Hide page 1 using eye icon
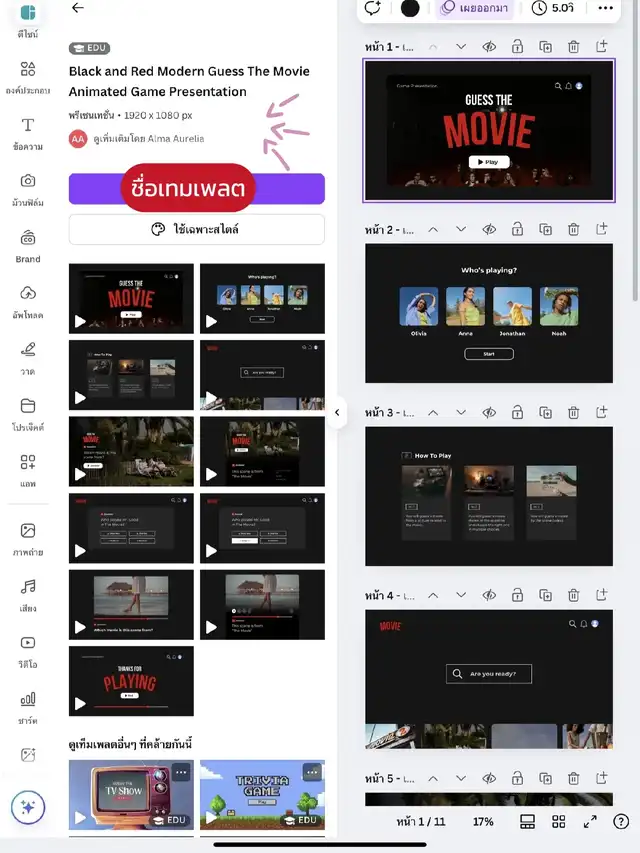 489,47
